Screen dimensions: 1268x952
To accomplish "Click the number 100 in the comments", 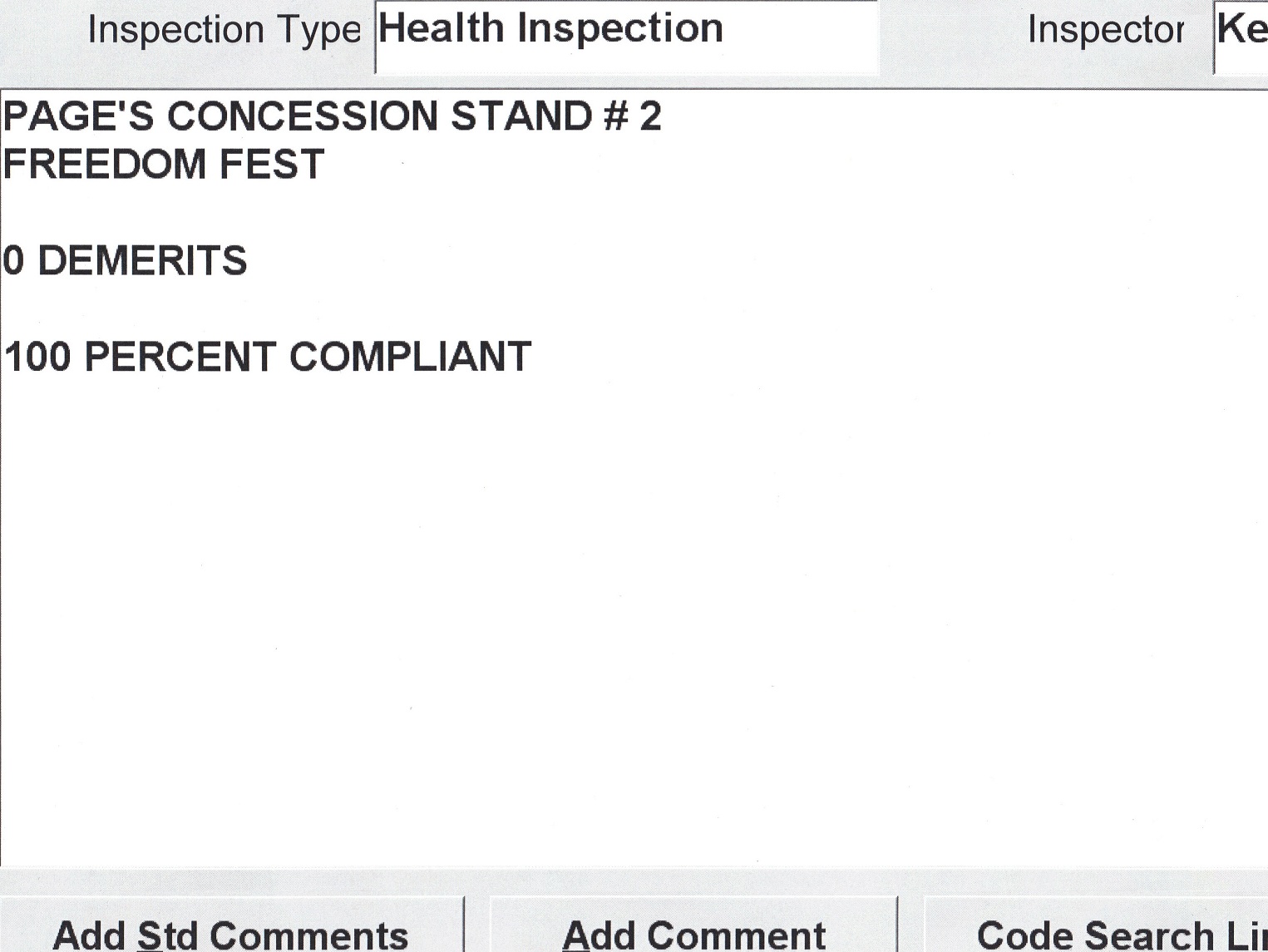I will coord(37,357).
